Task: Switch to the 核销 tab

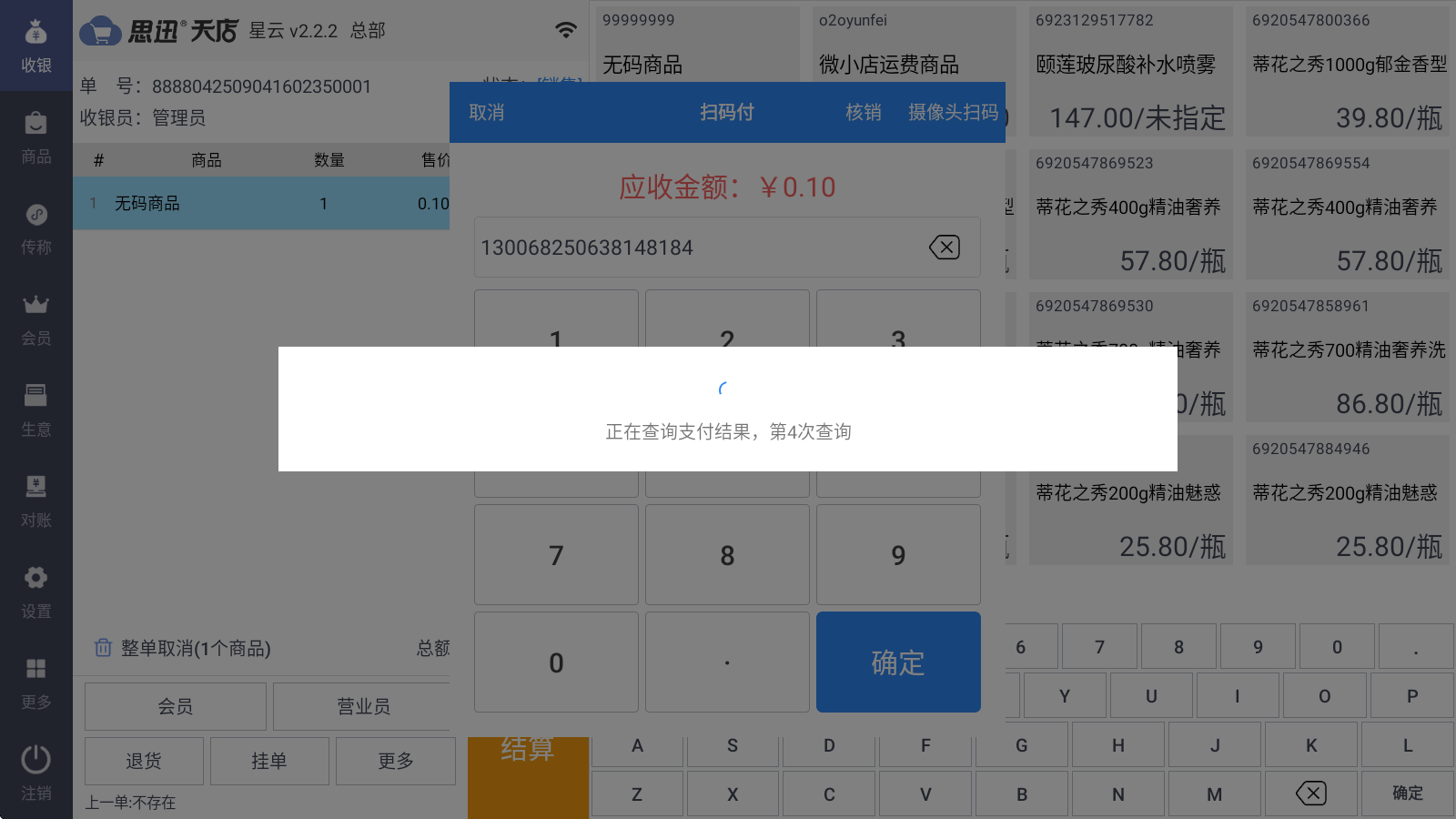Action: (x=863, y=112)
